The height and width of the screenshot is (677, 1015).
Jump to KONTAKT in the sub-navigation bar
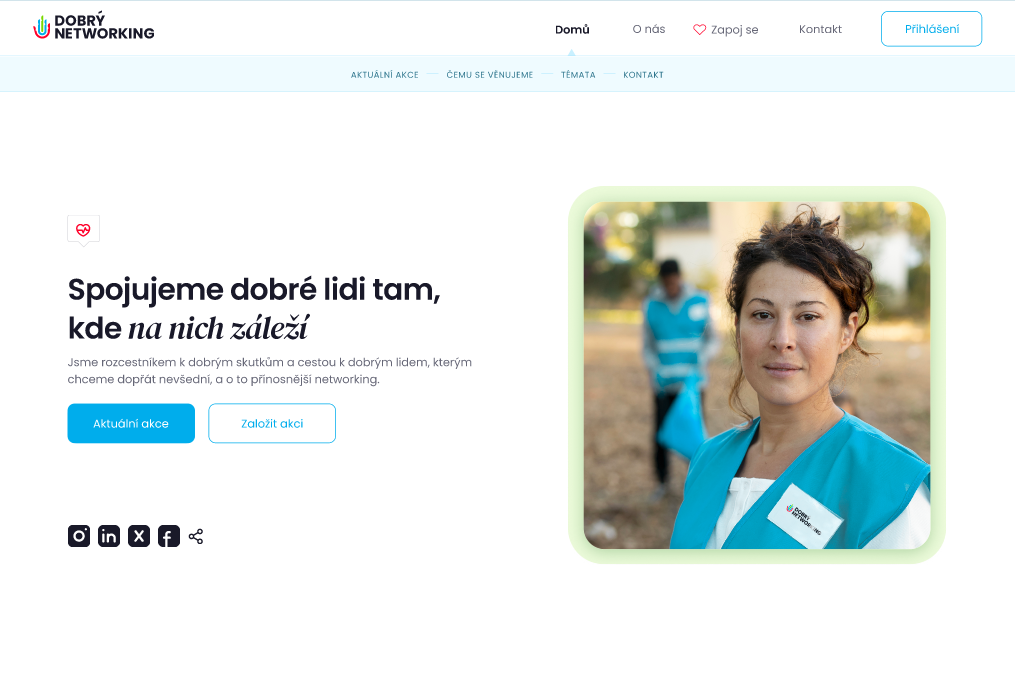click(x=643, y=75)
